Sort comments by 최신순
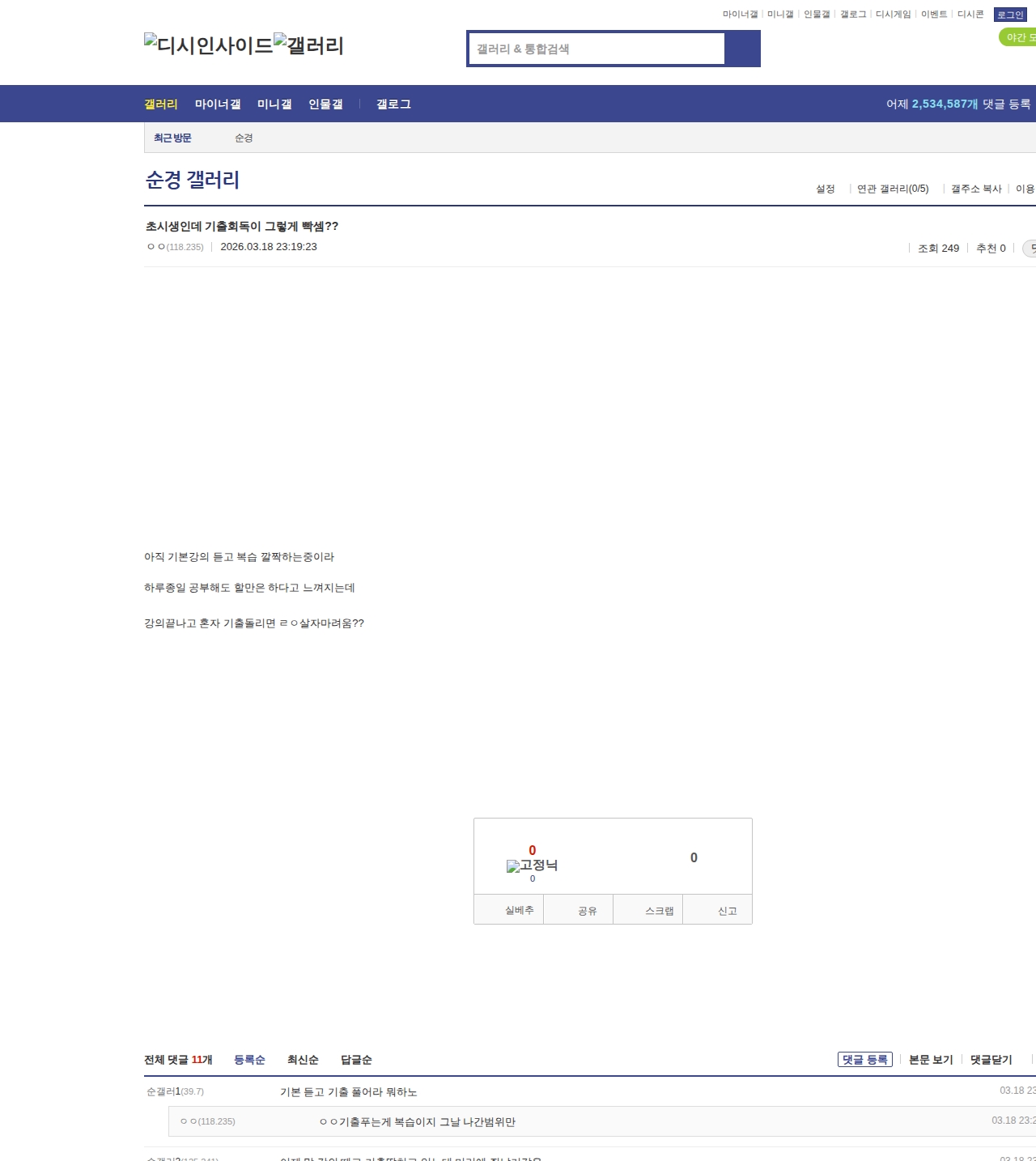1036x1161 pixels. pyautogui.click(x=303, y=1060)
